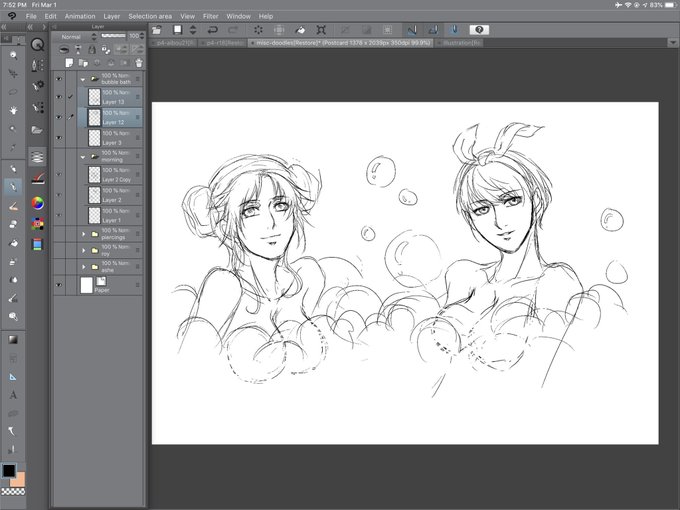Click the Scale/Rotate transform icon
This screenshot has height=510, width=680.
(321, 30)
